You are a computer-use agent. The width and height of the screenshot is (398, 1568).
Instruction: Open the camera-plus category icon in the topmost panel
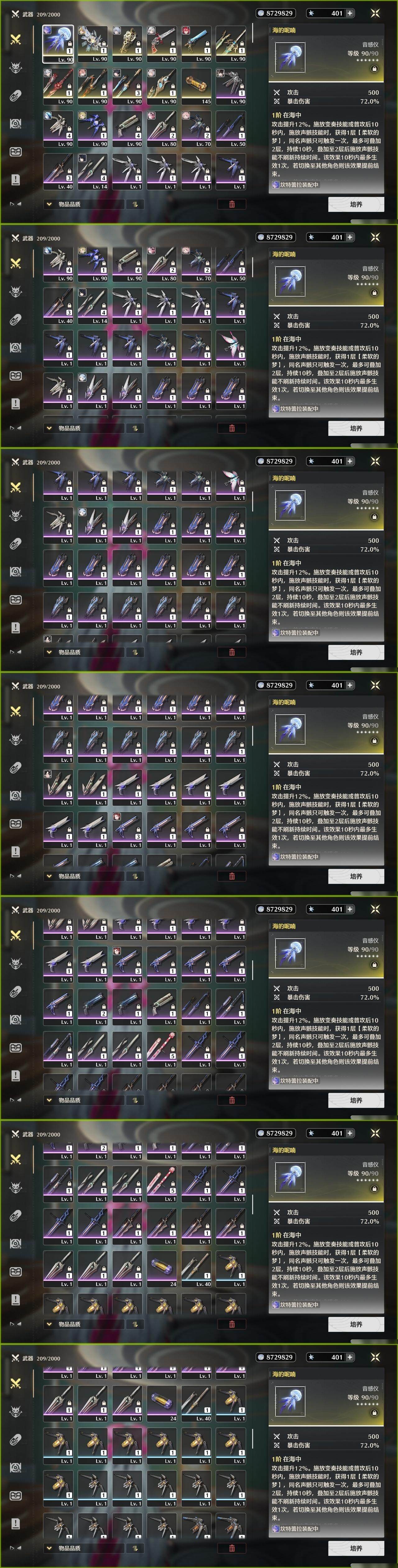click(x=16, y=124)
